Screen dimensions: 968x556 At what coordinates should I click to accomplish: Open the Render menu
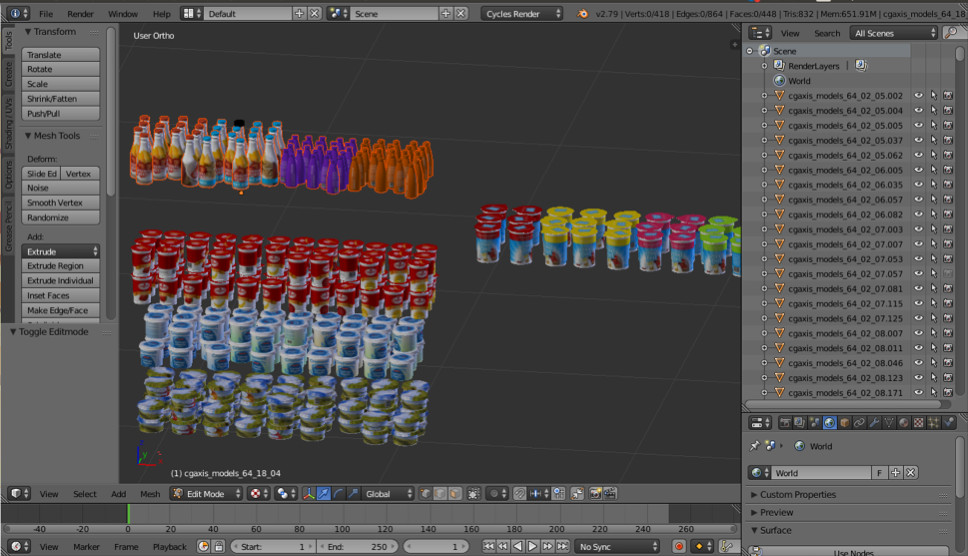(x=80, y=14)
